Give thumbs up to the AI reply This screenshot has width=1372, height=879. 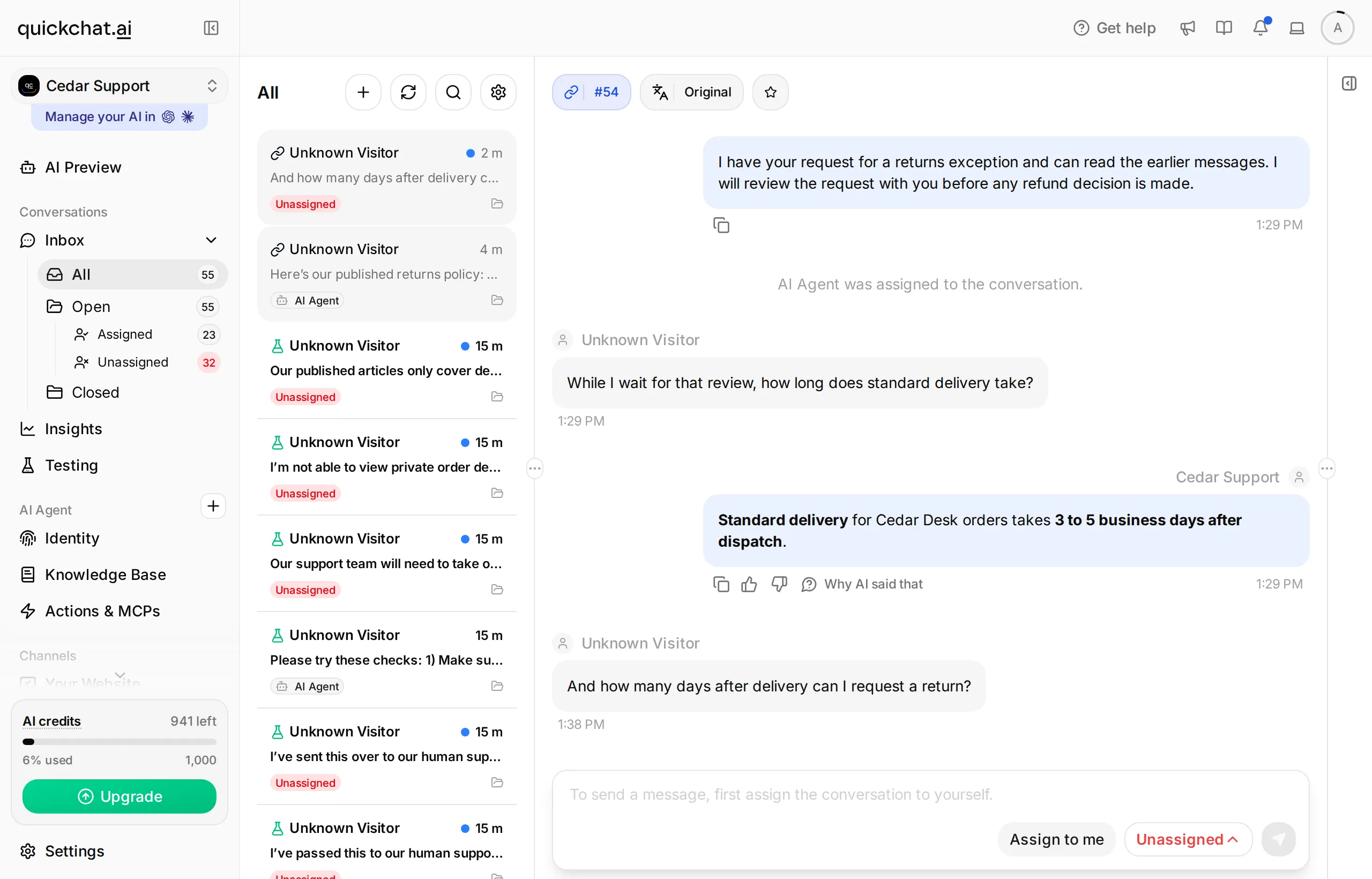[x=749, y=584]
